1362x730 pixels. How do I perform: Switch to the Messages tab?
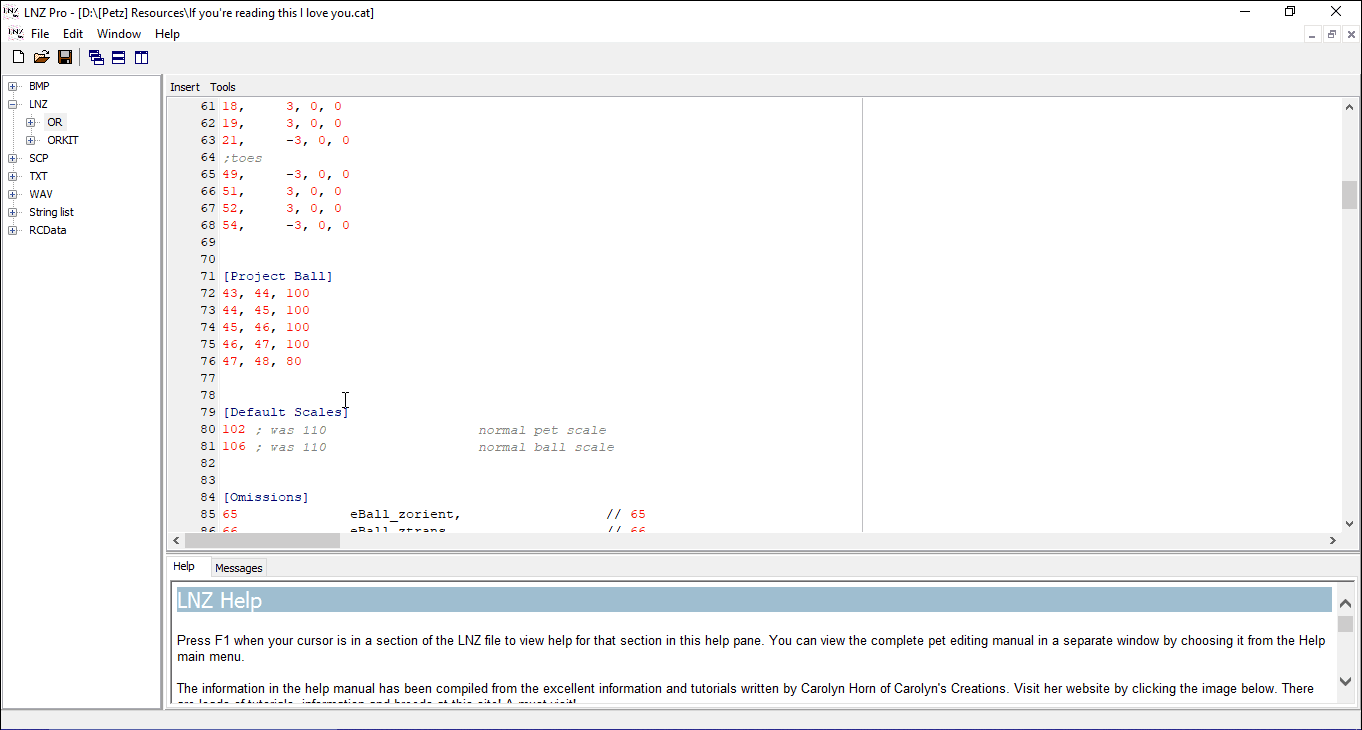coord(239,568)
